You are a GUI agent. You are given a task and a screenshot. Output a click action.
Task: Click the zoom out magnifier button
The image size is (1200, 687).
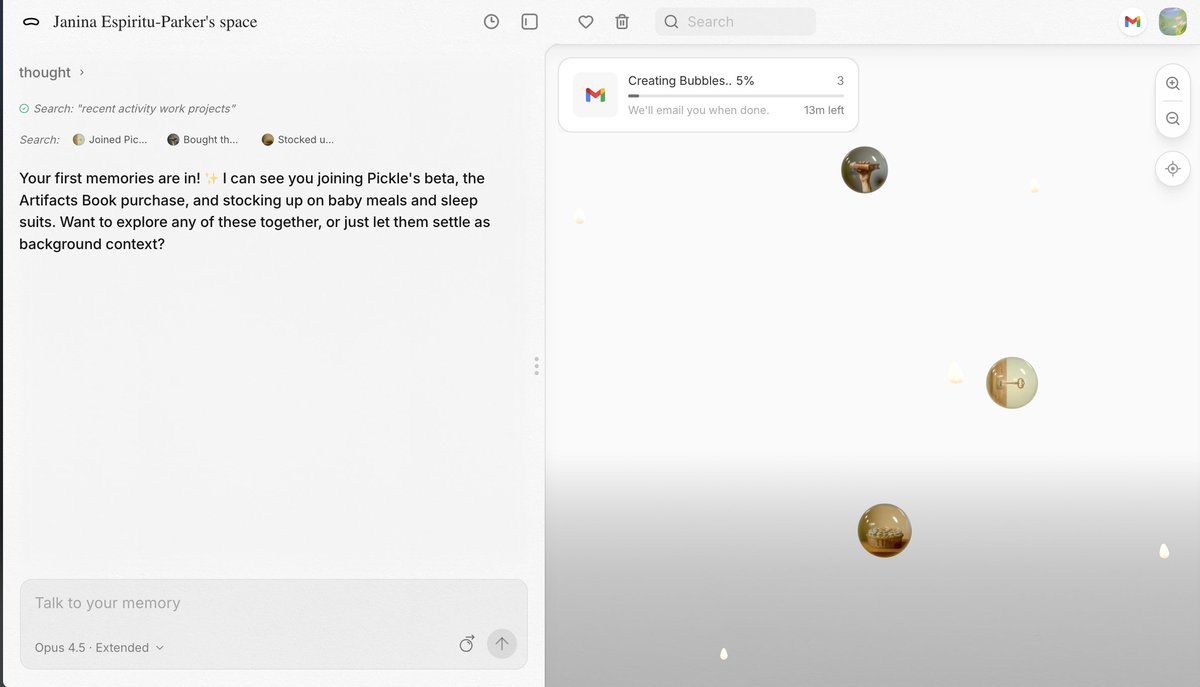tap(1173, 119)
